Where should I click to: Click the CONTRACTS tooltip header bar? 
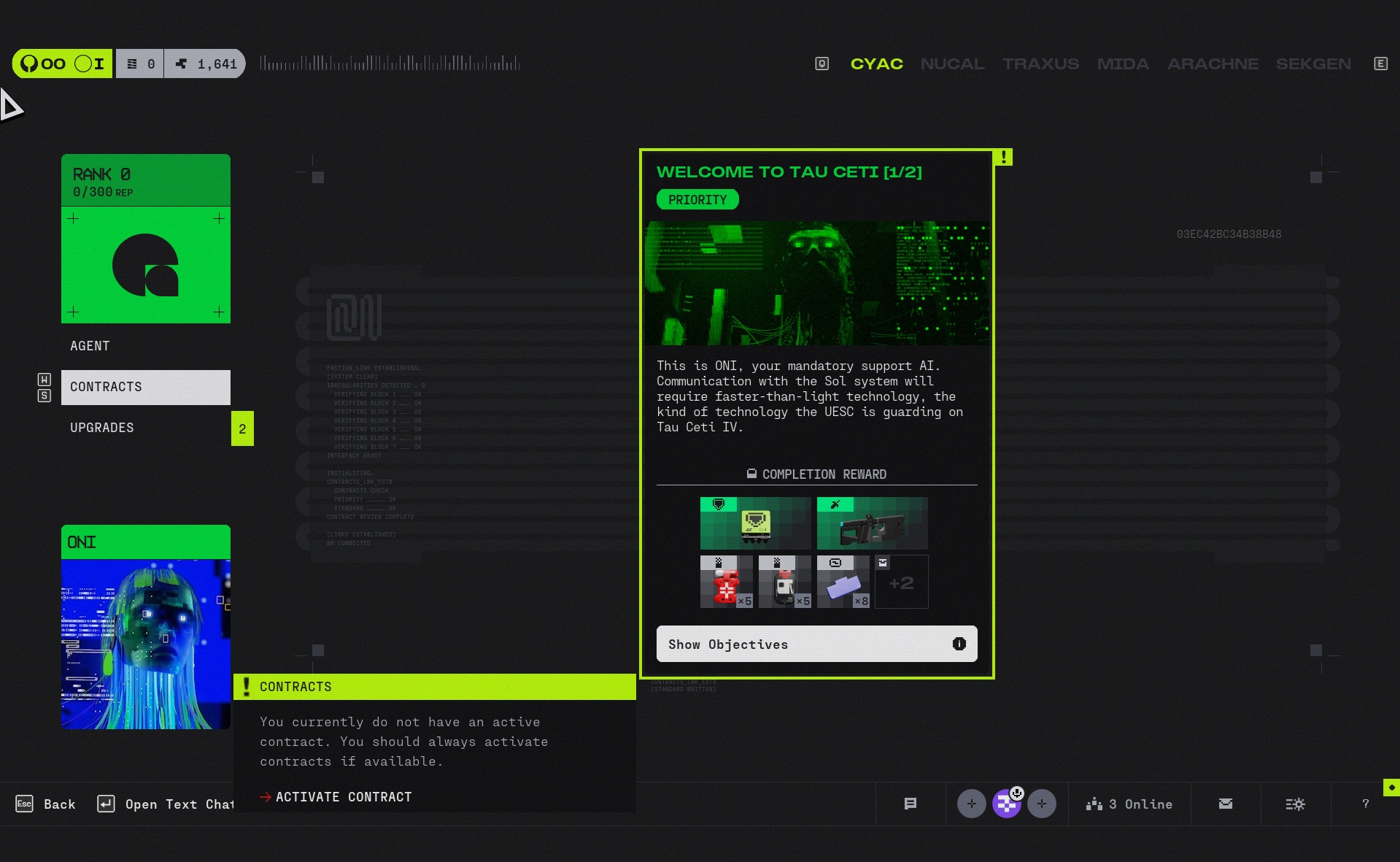[x=435, y=687]
